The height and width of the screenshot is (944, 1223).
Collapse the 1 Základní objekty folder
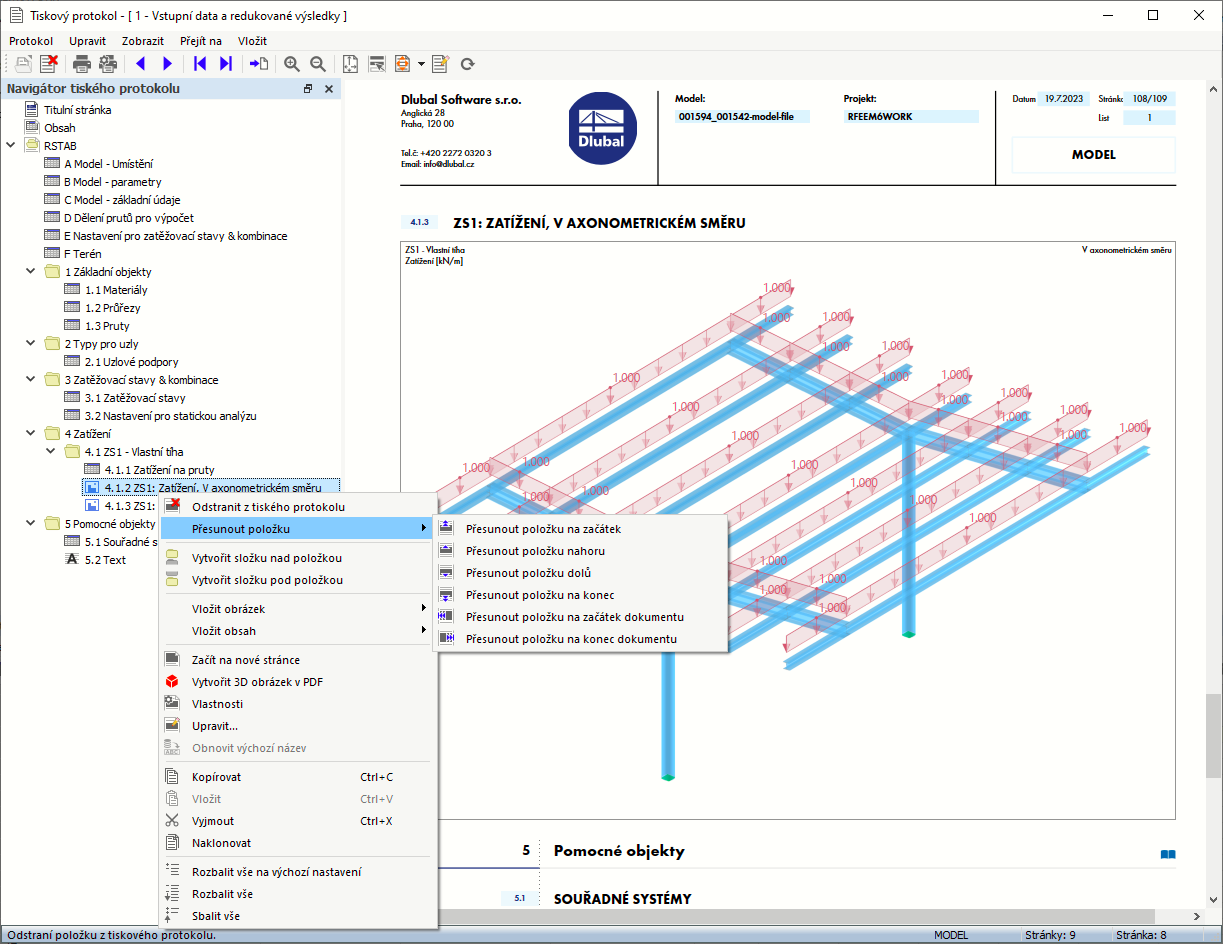click(x=31, y=272)
